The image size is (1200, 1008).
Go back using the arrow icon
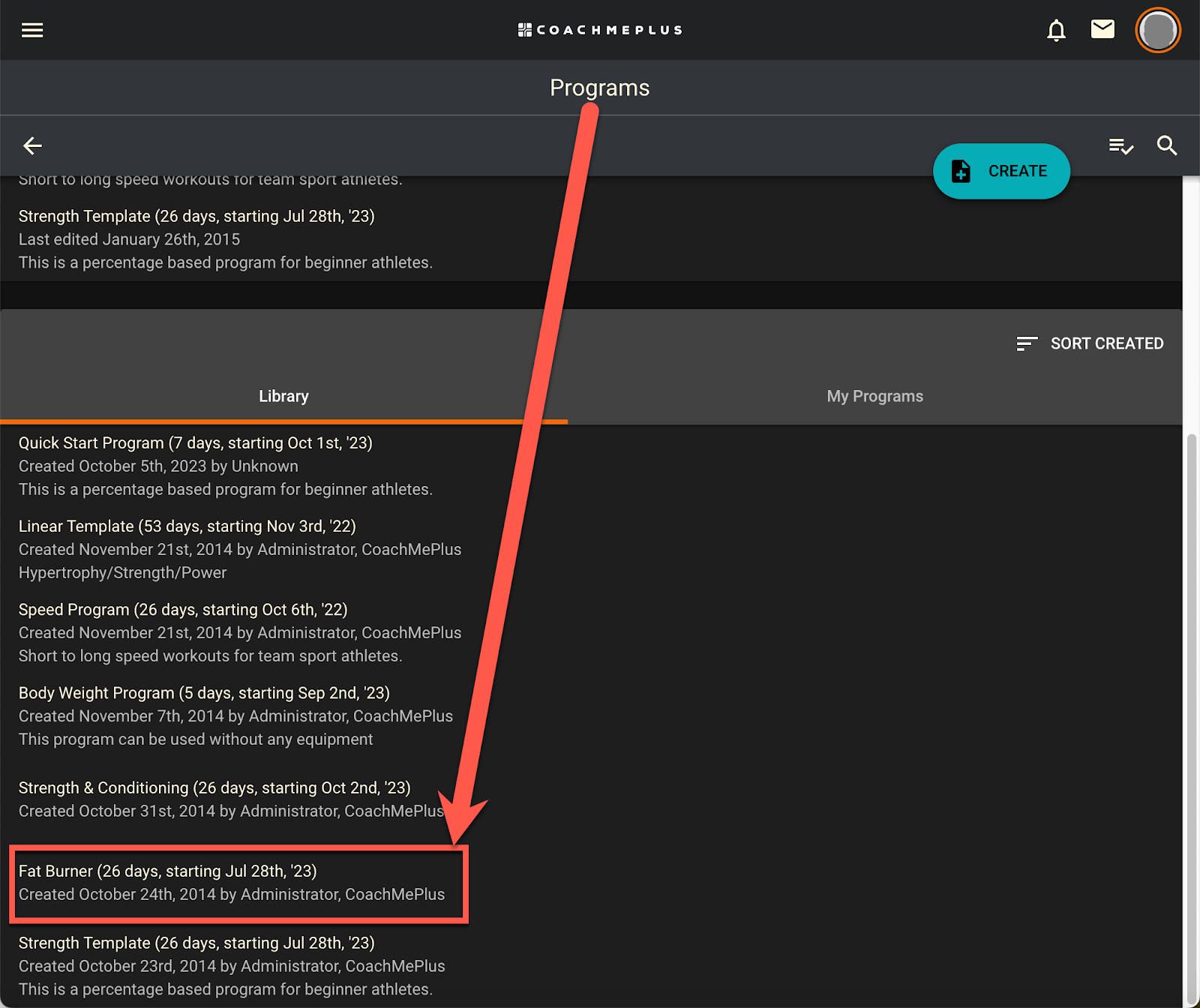(32, 145)
